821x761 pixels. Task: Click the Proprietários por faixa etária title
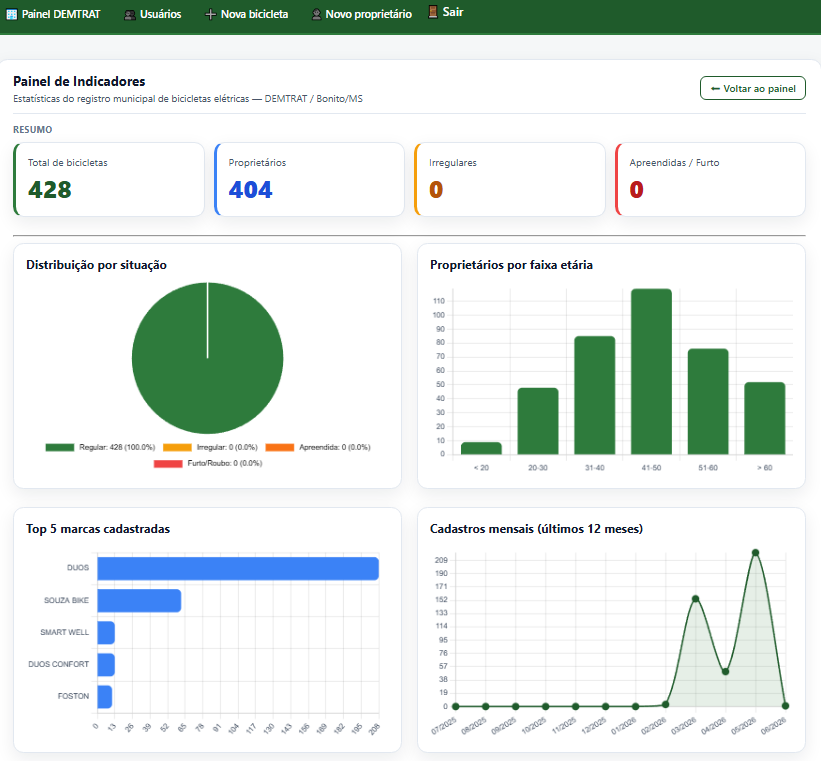coord(511,265)
